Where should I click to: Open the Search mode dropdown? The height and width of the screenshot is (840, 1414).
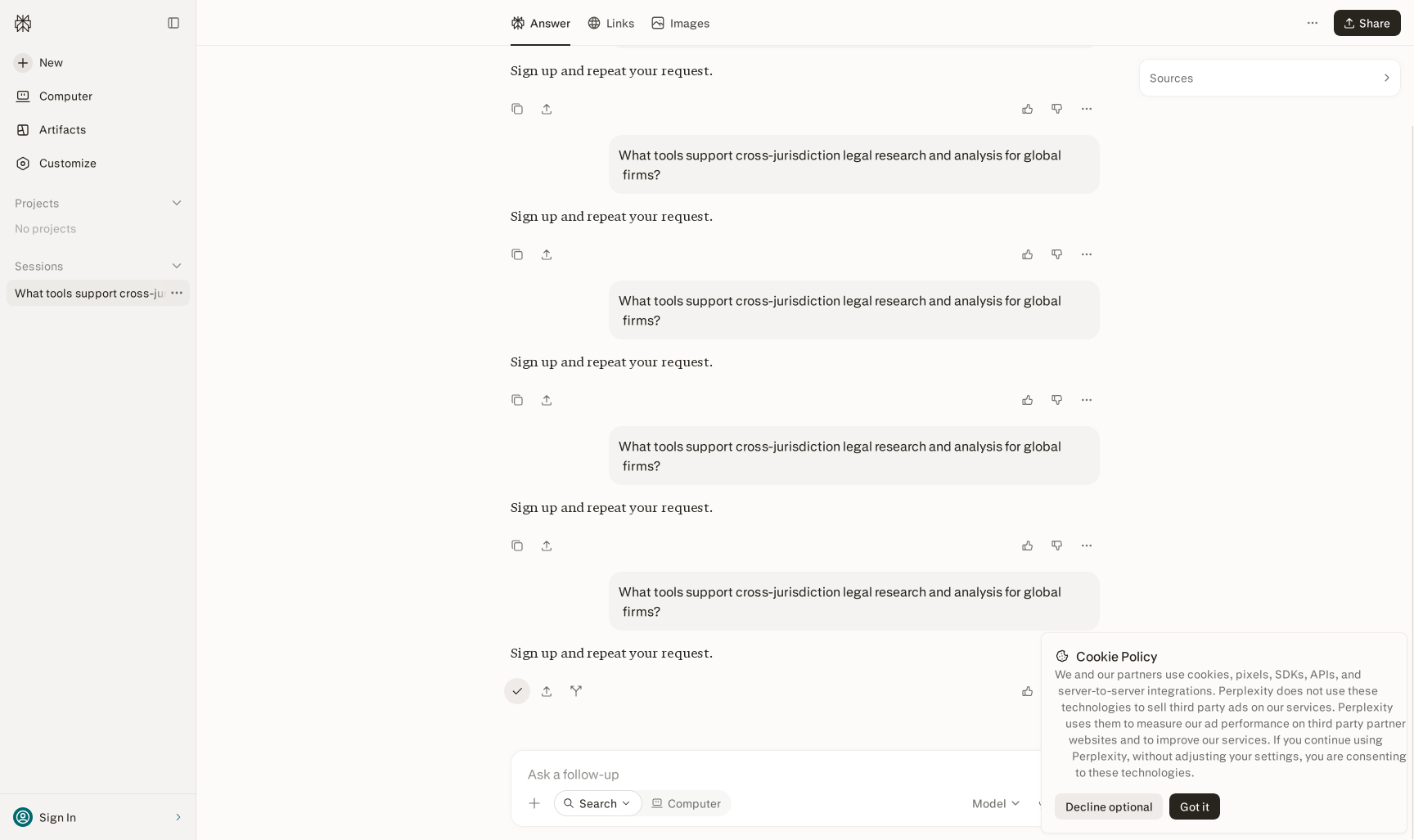pyautogui.click(x=597, y=803)
